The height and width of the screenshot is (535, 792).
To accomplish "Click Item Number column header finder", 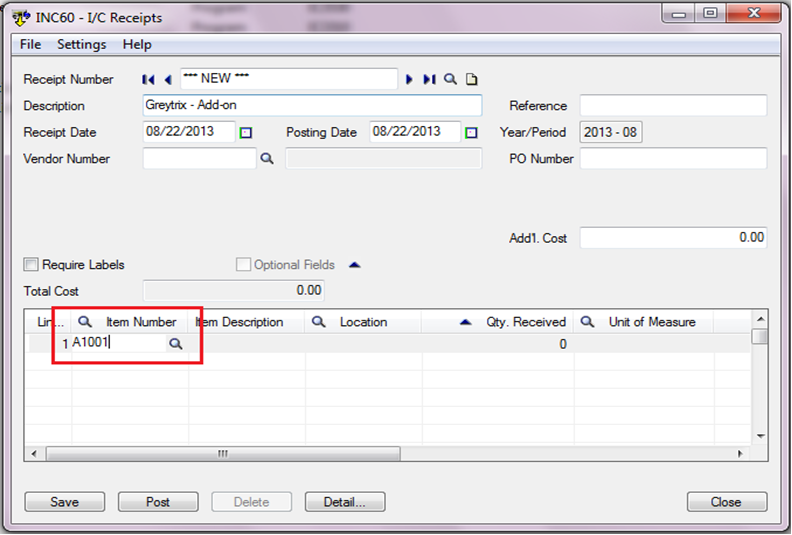I will click(85, 322).
